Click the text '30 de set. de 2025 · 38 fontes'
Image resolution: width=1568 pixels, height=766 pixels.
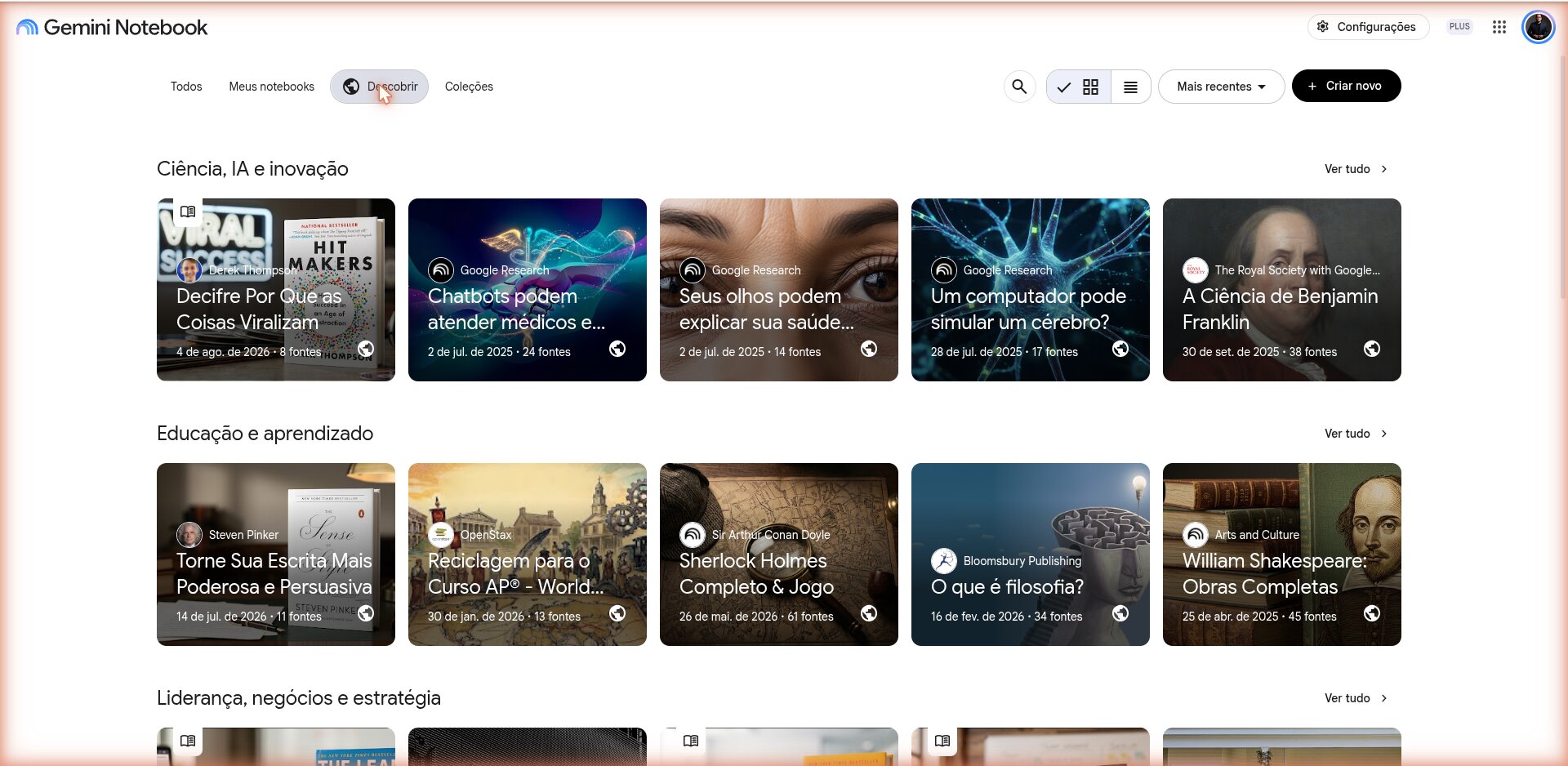tap(1259, 352)
